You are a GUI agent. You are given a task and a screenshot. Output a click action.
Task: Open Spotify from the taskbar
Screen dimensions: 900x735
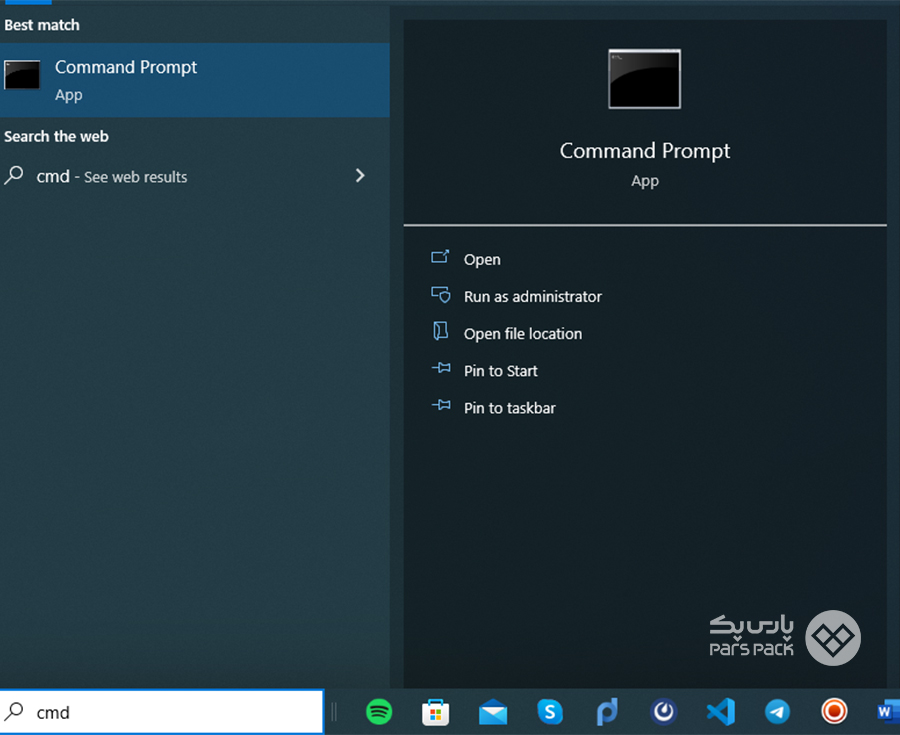(379, 712)
